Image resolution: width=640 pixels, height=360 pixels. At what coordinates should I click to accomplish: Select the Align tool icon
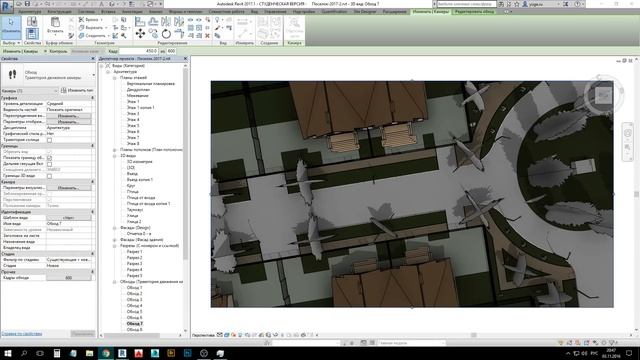140,21
